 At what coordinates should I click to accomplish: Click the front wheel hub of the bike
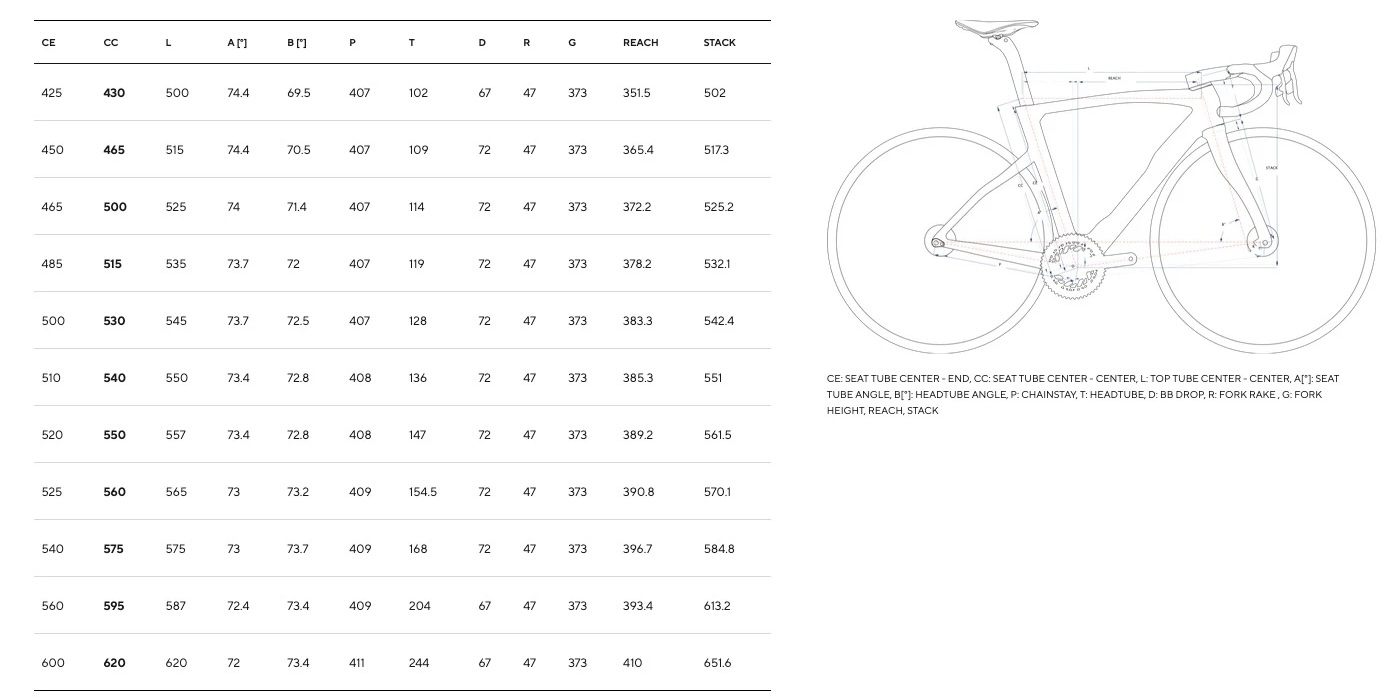click(1264, 241)
